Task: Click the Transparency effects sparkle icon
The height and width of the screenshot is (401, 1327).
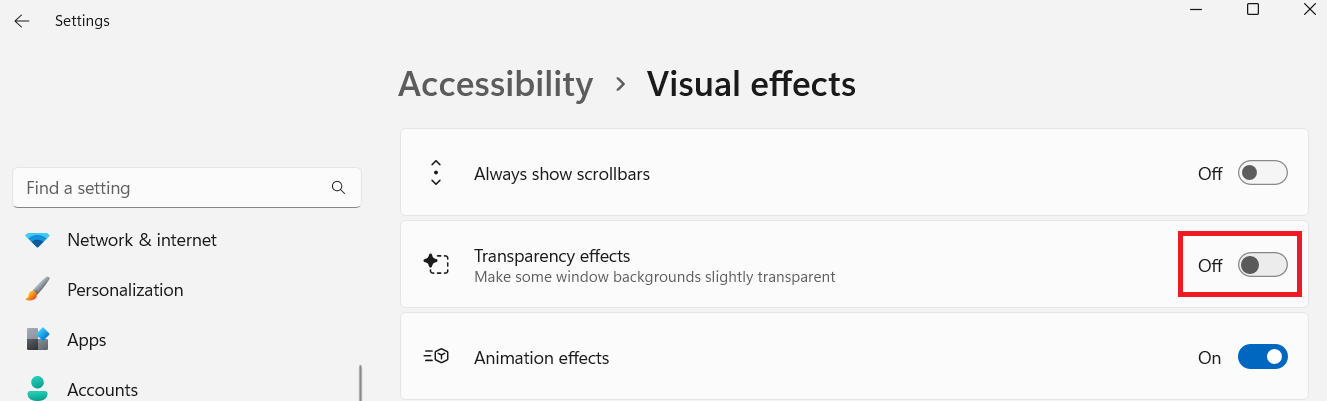Action: click(436, 264)
